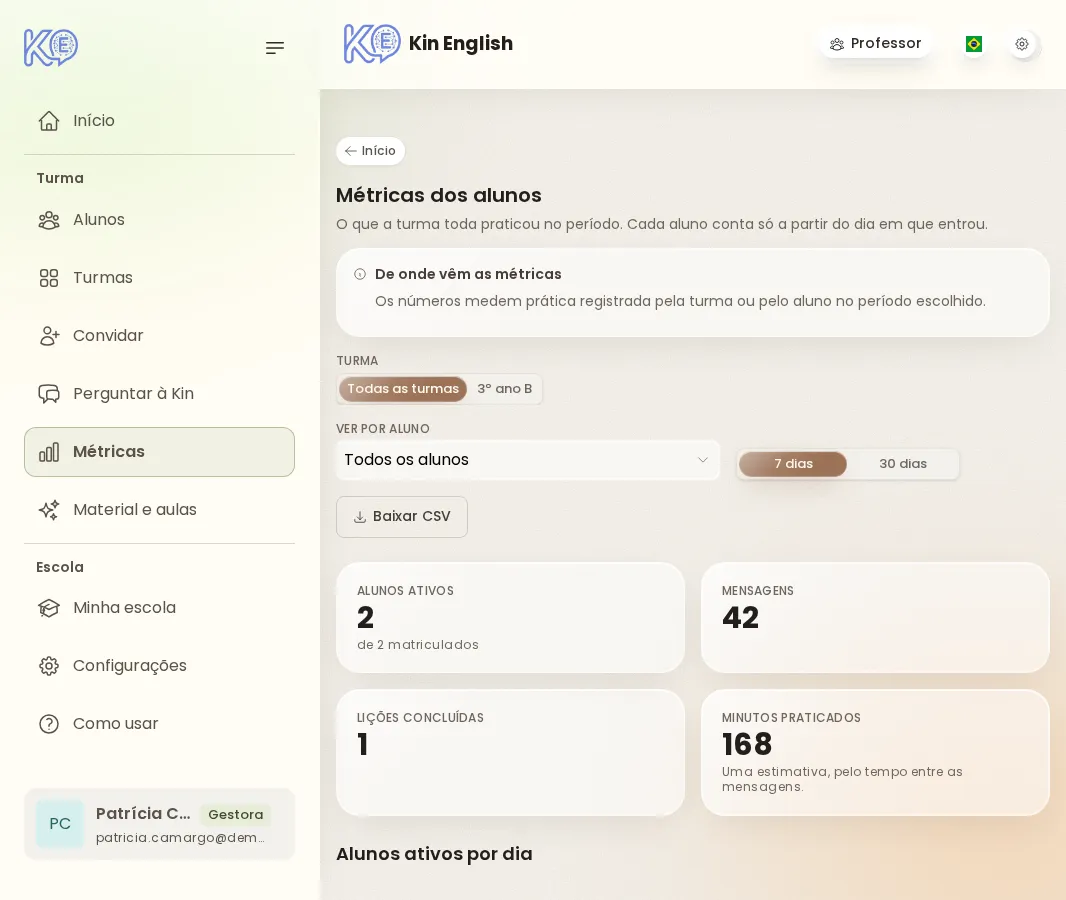Open settings via the top-right gear icon
This screenshot has height=900, width=1066.
click(x=1022, y=44)
